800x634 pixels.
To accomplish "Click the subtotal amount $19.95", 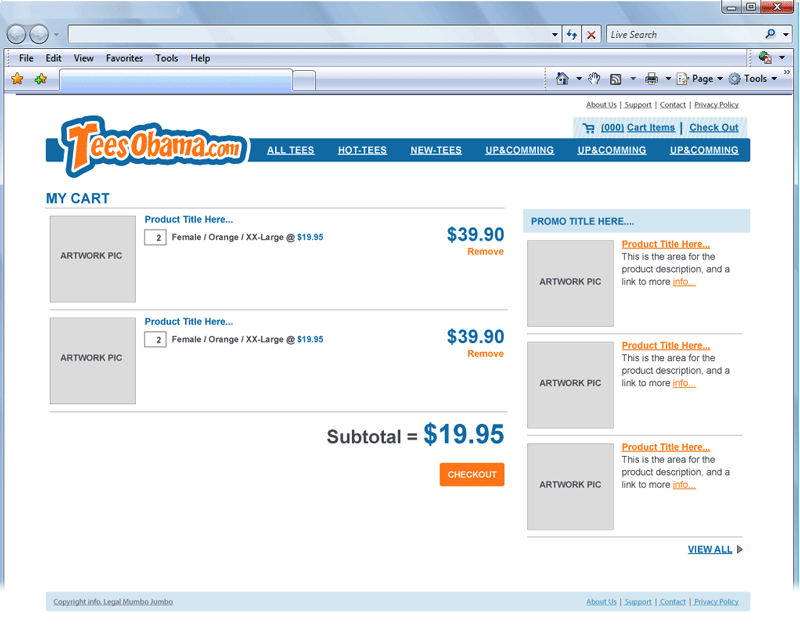I will tap(464, 435).
